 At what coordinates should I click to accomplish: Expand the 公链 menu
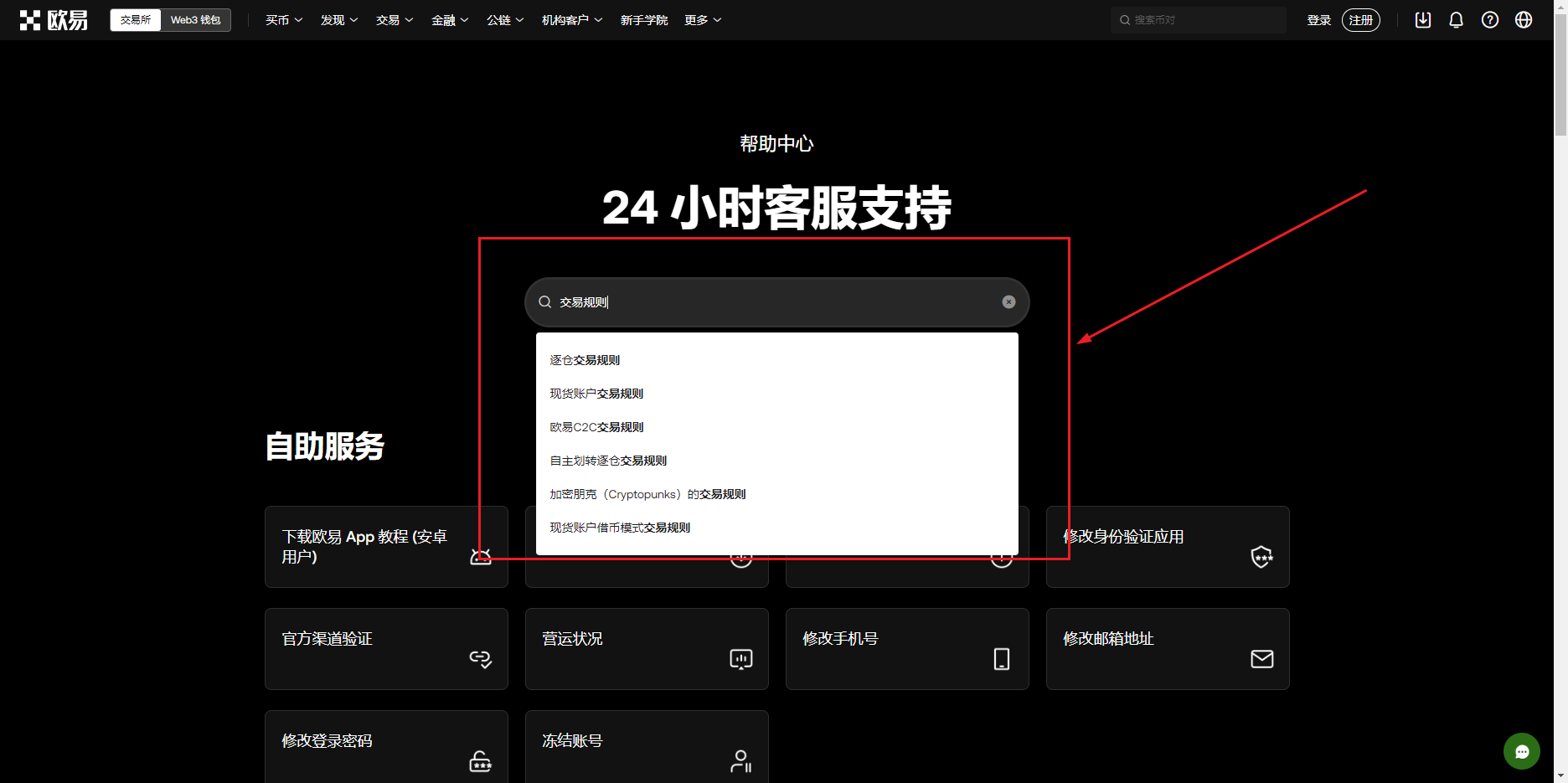pos(505,20)
